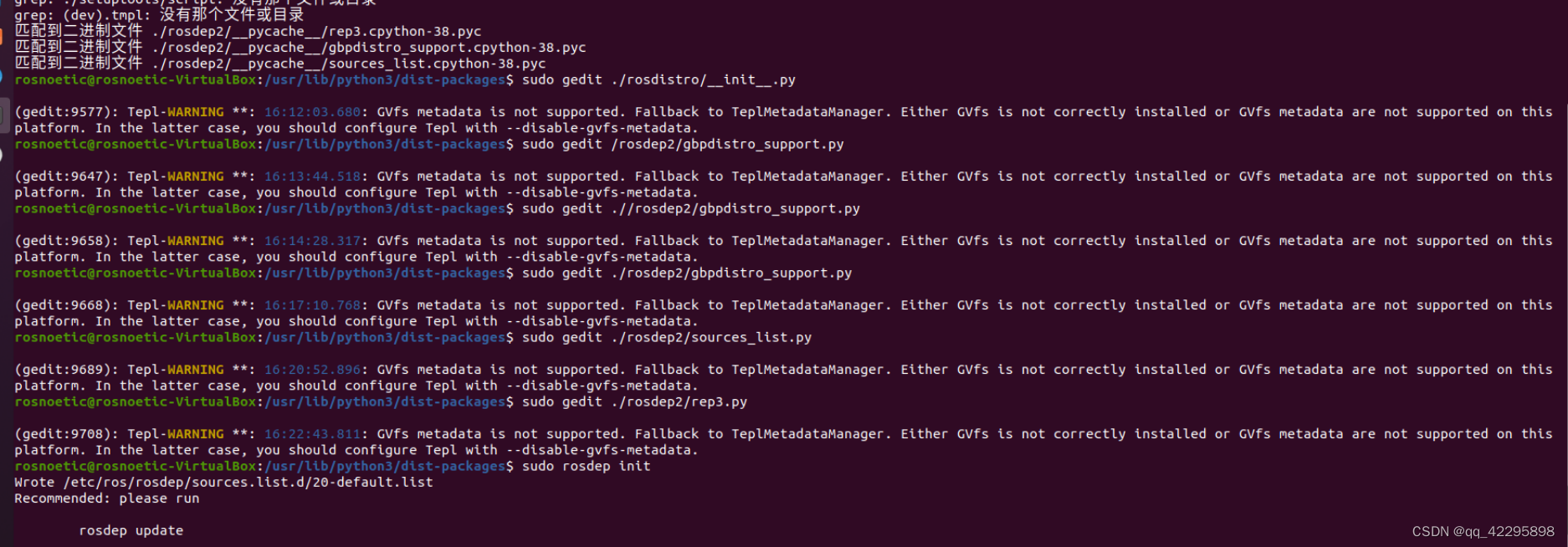1568x547 pixels.
Task: Click the rep3.cpython-38.pyc binary match path
Action: [x=316, y=31]
